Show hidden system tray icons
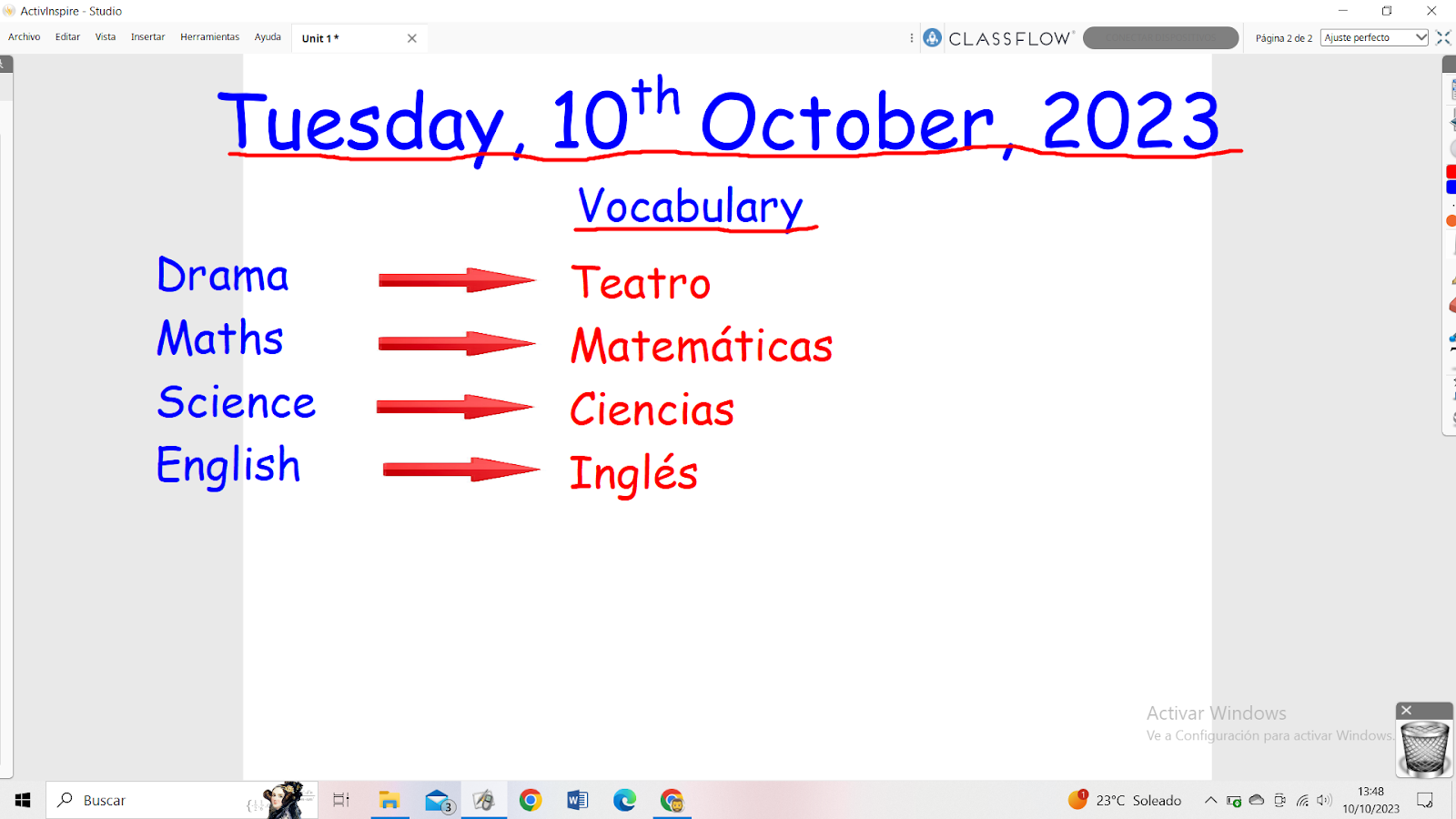The image size is (1456, 819). [1210, 800]
